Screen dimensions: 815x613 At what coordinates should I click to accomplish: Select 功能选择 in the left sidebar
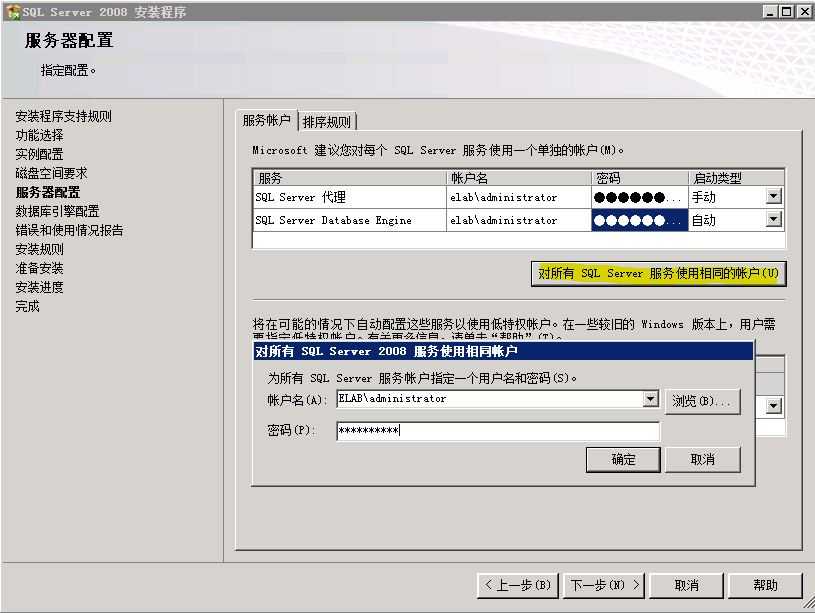(x=41, y=134)
